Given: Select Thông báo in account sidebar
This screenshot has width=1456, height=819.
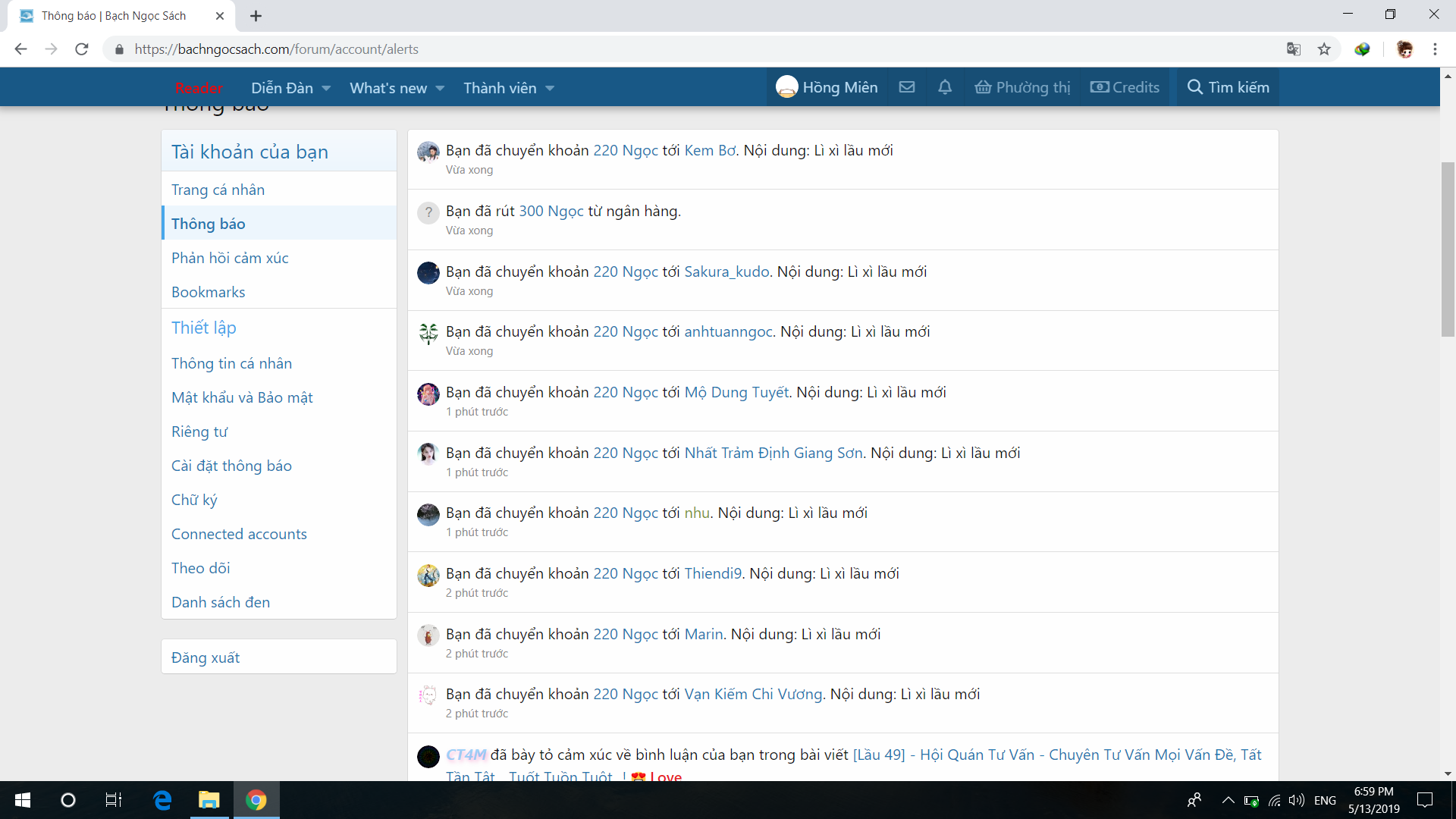Looking at the screenshot, I should 209,224.
